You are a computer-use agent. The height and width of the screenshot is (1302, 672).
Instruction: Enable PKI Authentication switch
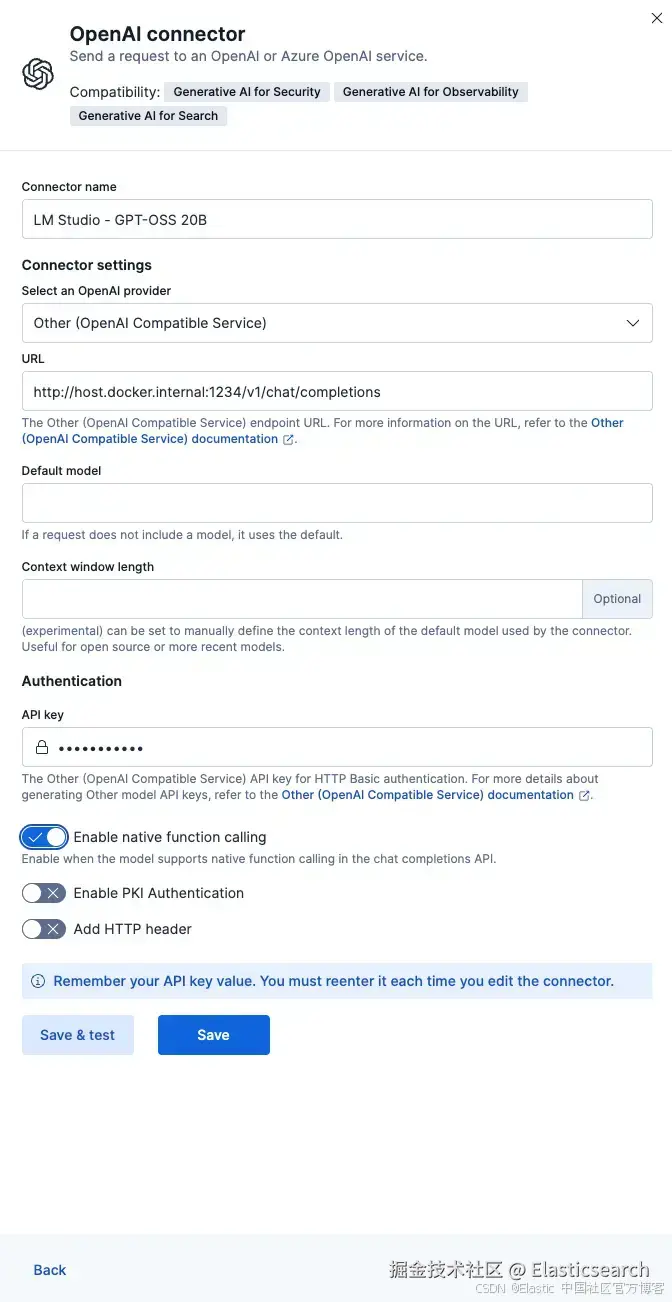click(x=44, y=893)
